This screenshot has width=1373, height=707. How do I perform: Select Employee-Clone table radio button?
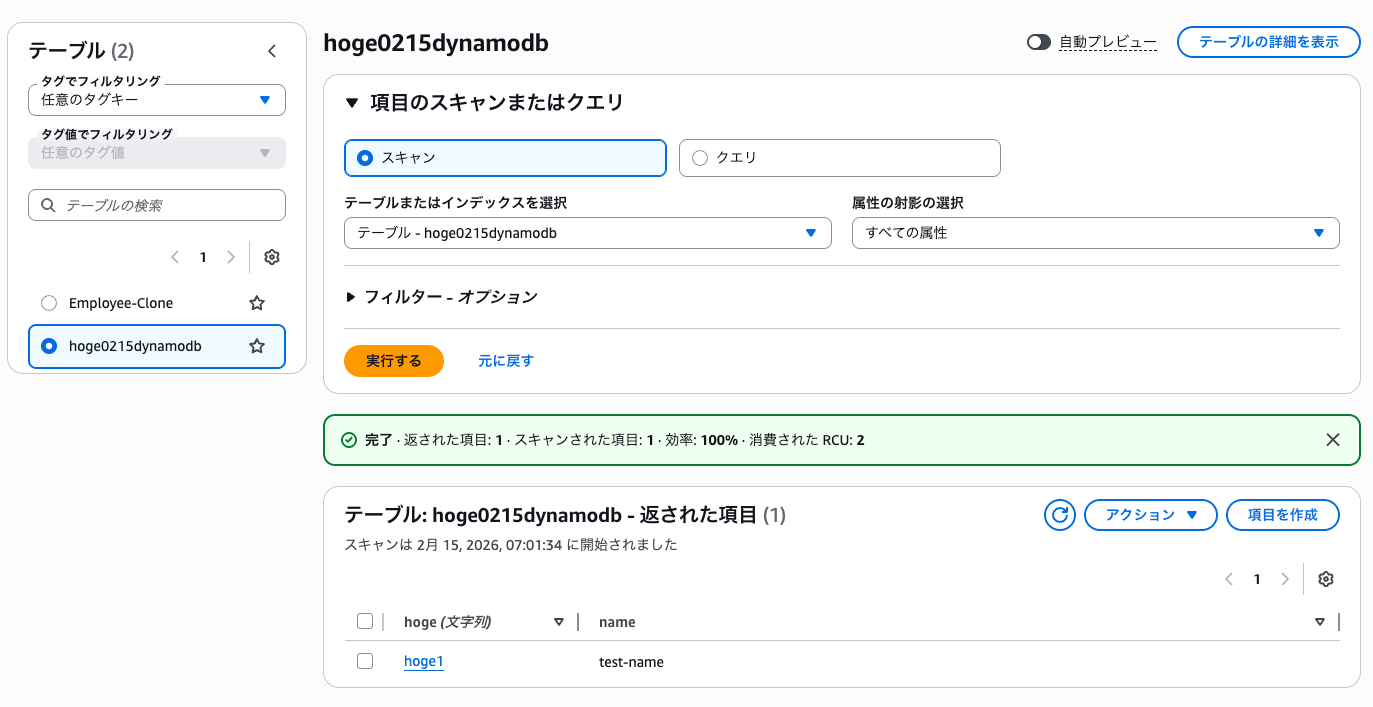click(49, 303)
